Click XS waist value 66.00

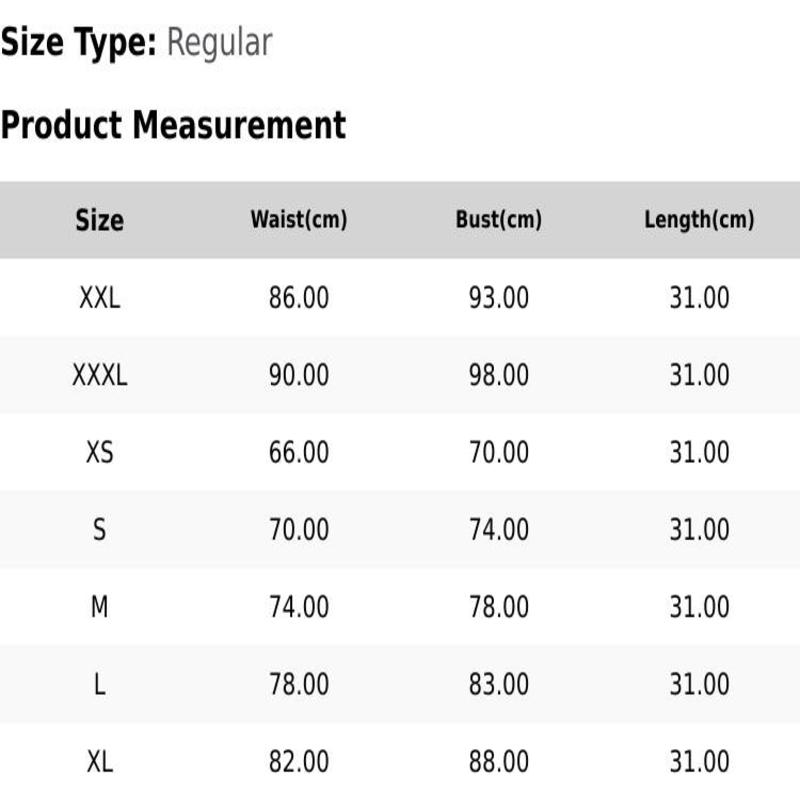[x=299, y=453]
